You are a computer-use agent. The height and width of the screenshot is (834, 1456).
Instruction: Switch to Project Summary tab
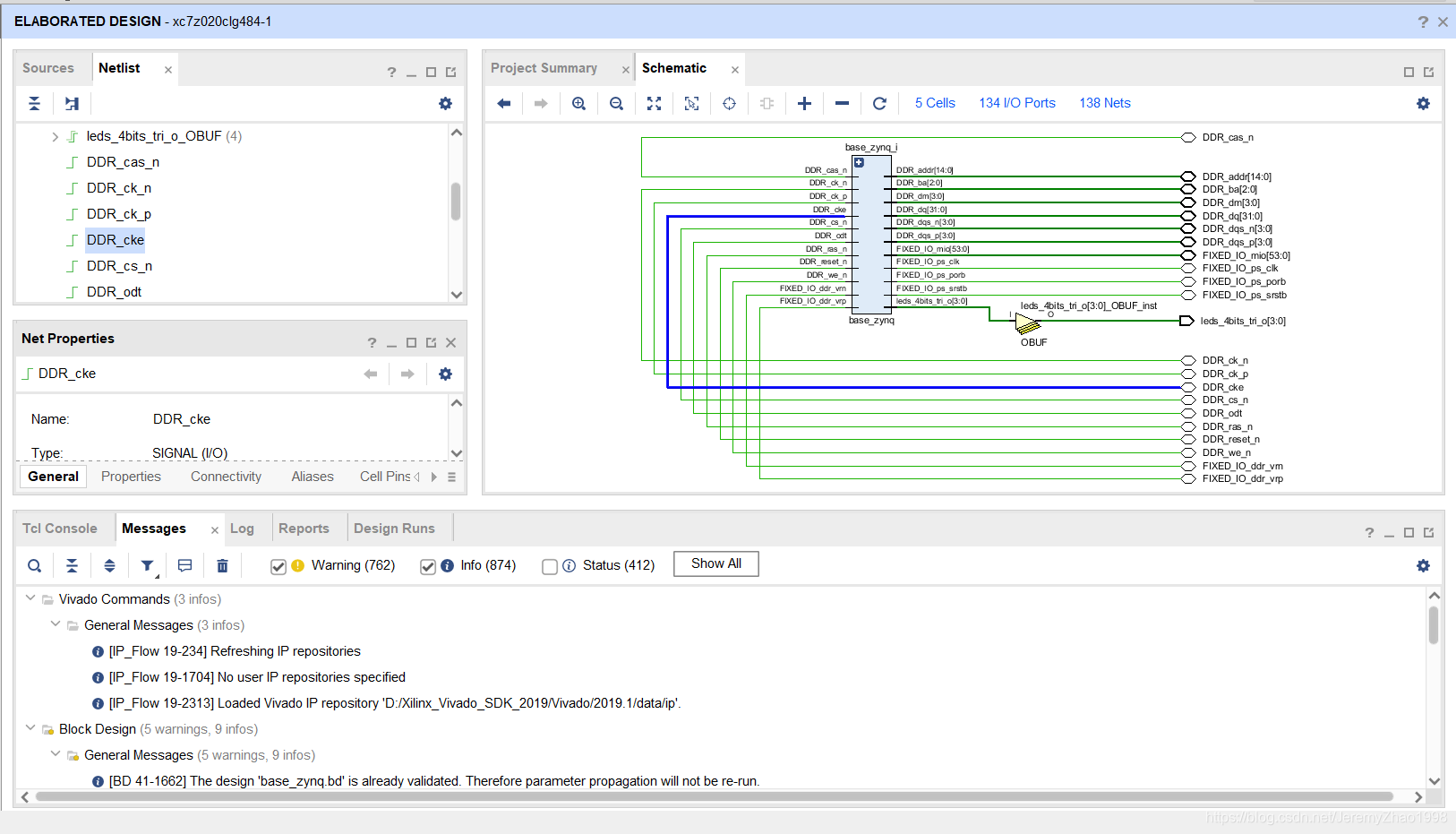(544, 68)
